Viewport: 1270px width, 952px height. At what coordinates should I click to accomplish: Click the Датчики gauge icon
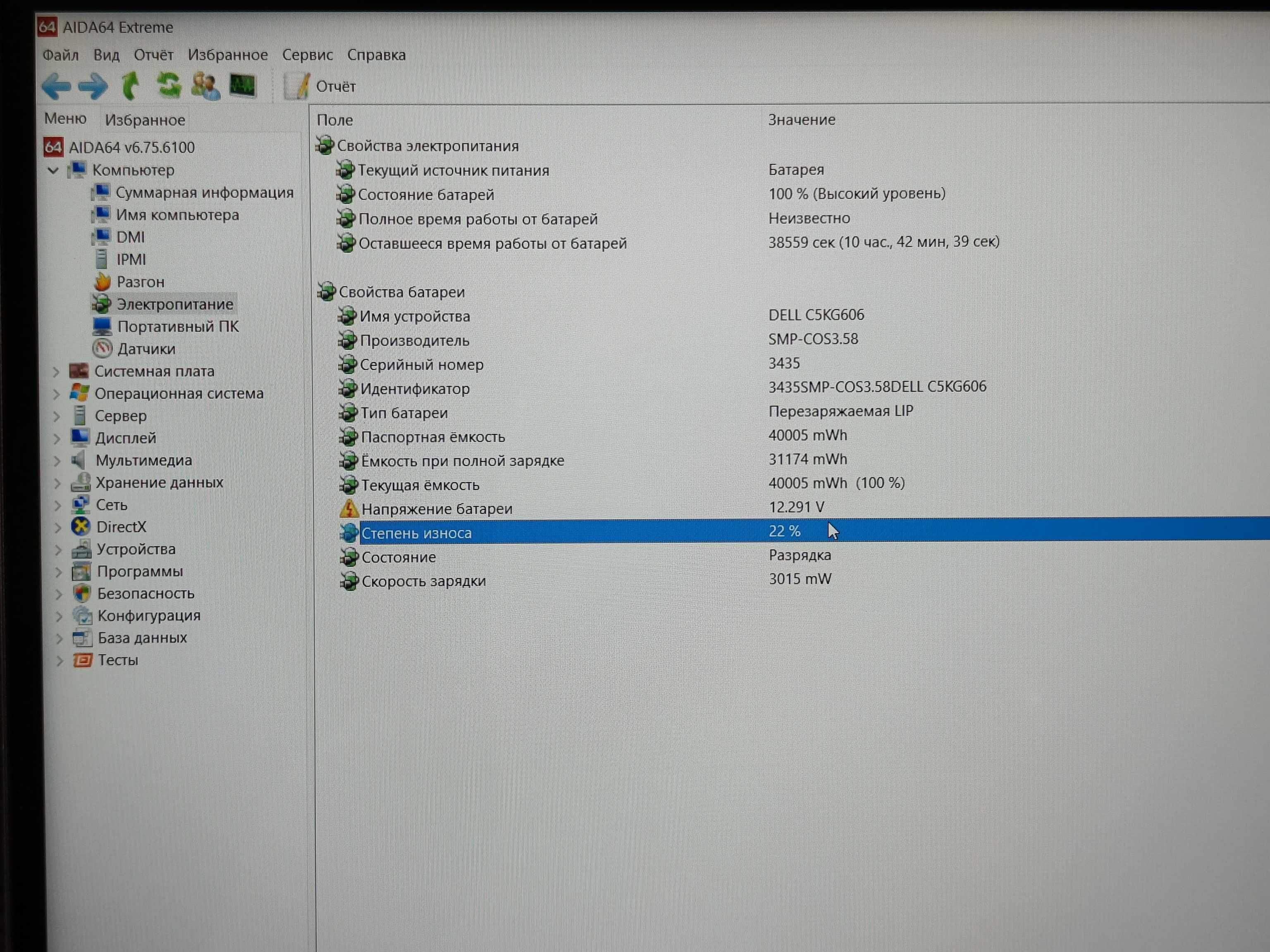pos(102,348)
